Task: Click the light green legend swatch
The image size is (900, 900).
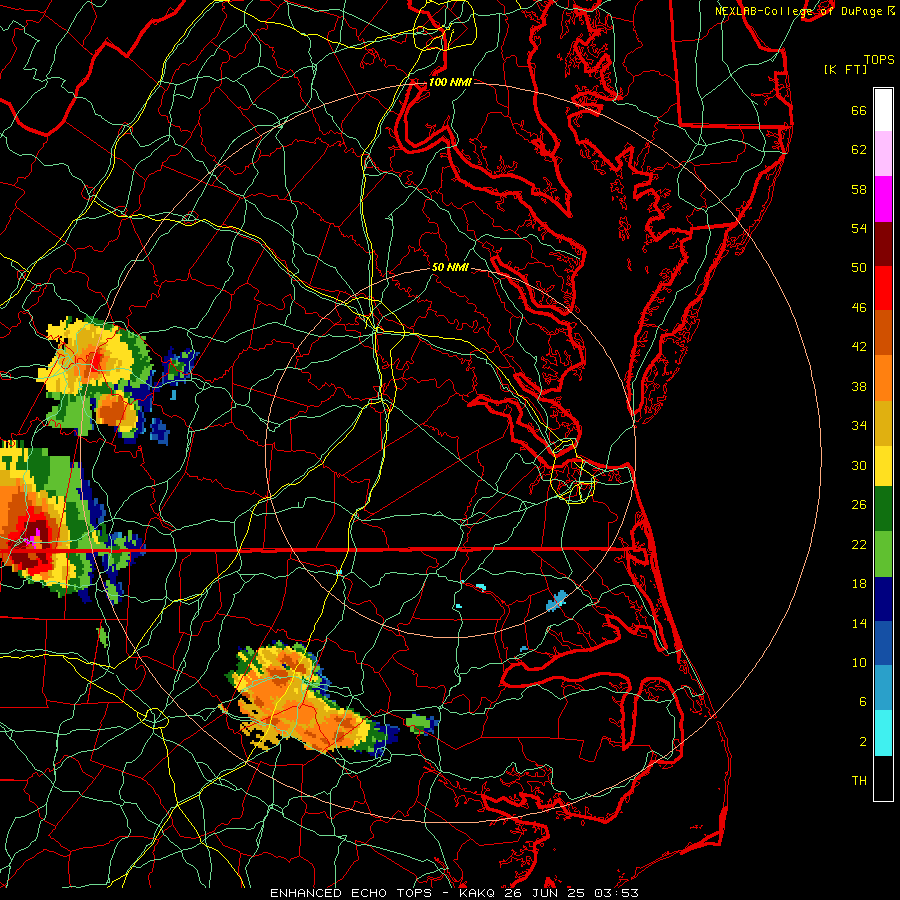Action: point(883,554)
